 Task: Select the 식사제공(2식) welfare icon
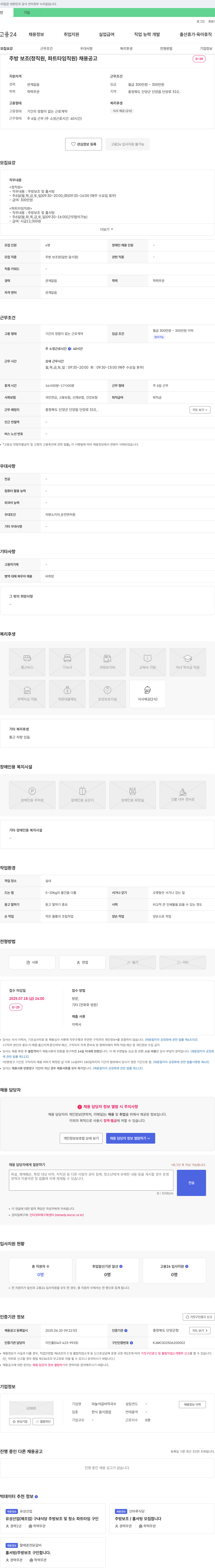pyautogui.click(x=147, y=694)
